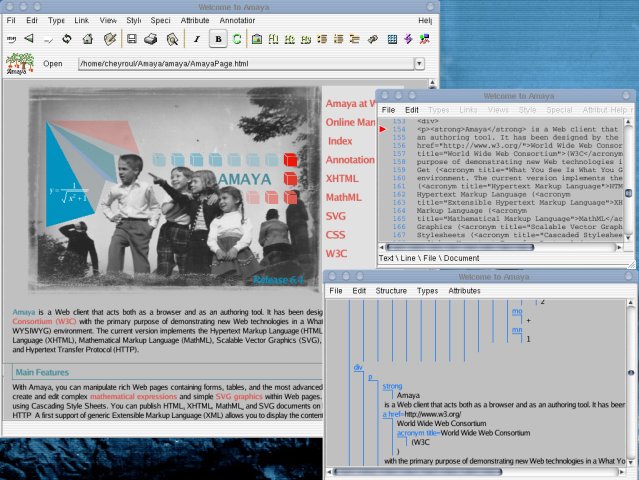Apply Heading 3 with H3 icon
Image resolution: width=639 pixels, height=480 pixels.
pos(306,39)
